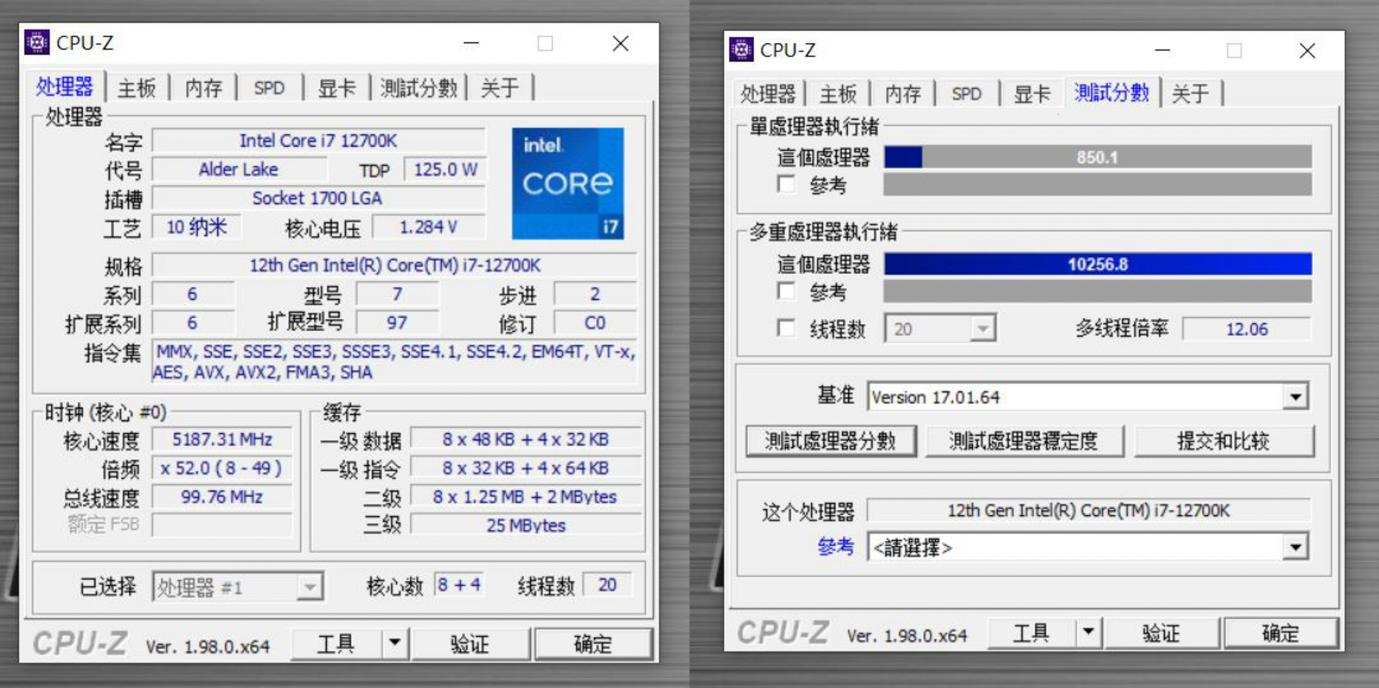Open the 基准 benchmark version dropdown
This screenshot has height=688, width=1379.
coord(1295,396)
